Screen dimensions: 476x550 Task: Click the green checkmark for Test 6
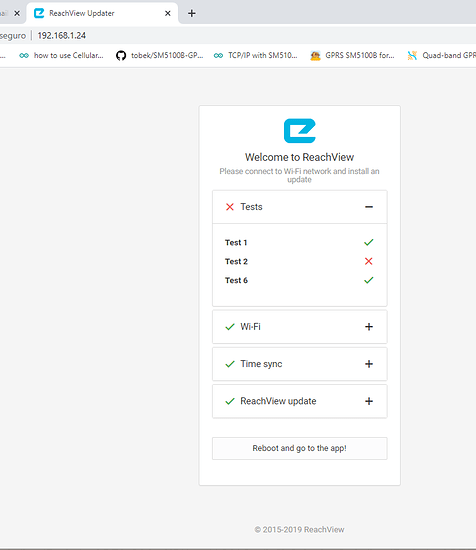click(369, 280)
